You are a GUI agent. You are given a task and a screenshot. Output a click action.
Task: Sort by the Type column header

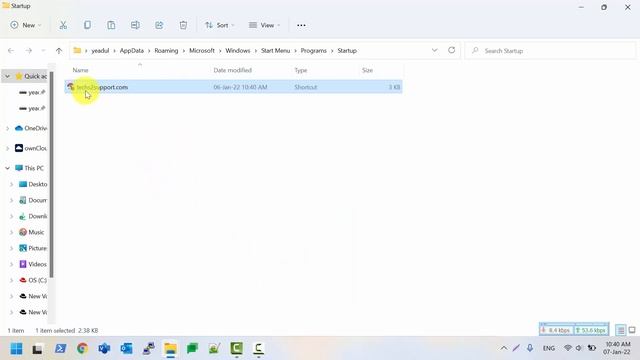300,70
